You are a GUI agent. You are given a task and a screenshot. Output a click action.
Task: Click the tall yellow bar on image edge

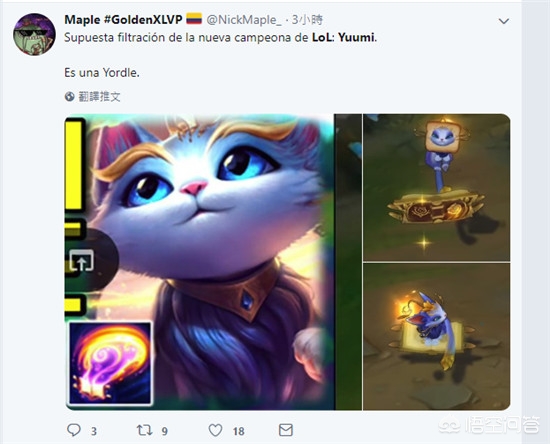click(74, 165)
